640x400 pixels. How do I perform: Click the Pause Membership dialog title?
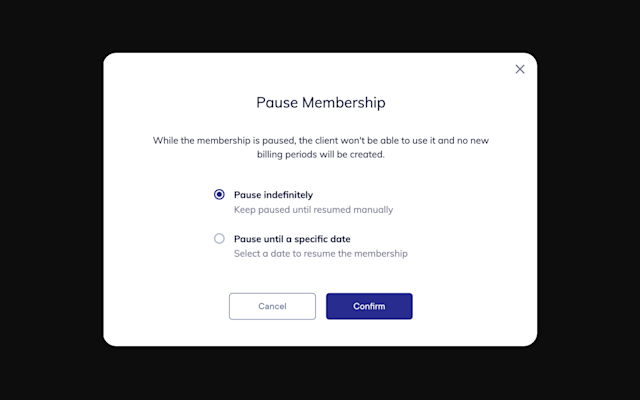(320, 102)
